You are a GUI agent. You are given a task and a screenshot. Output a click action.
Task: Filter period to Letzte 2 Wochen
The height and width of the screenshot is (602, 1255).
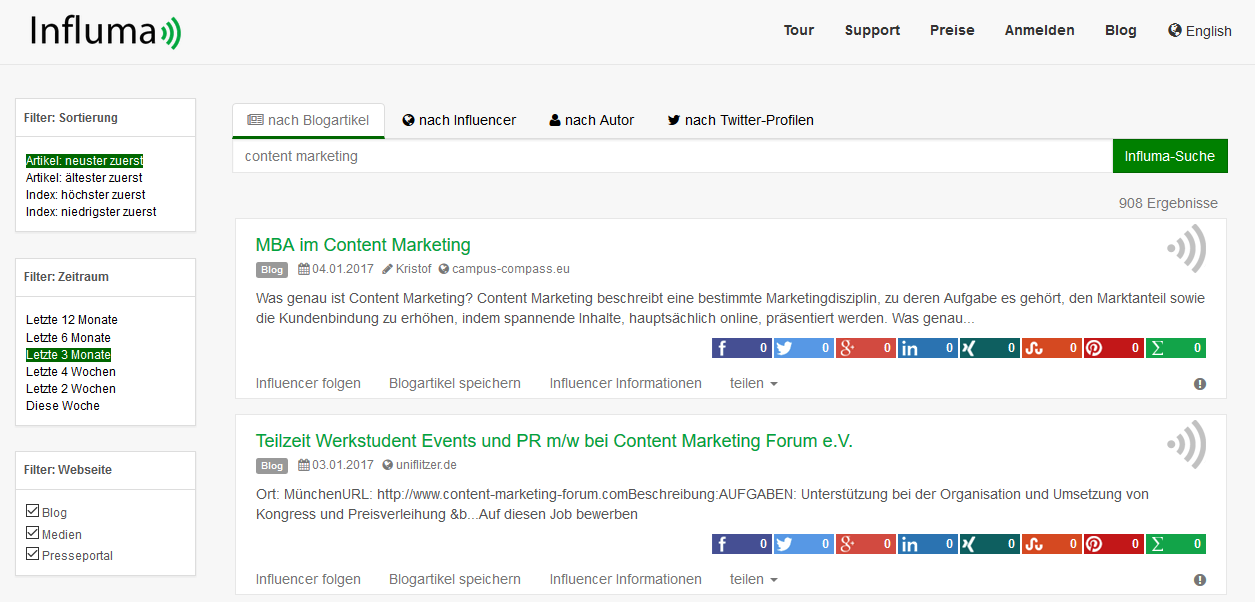click(x=71, y=389)
